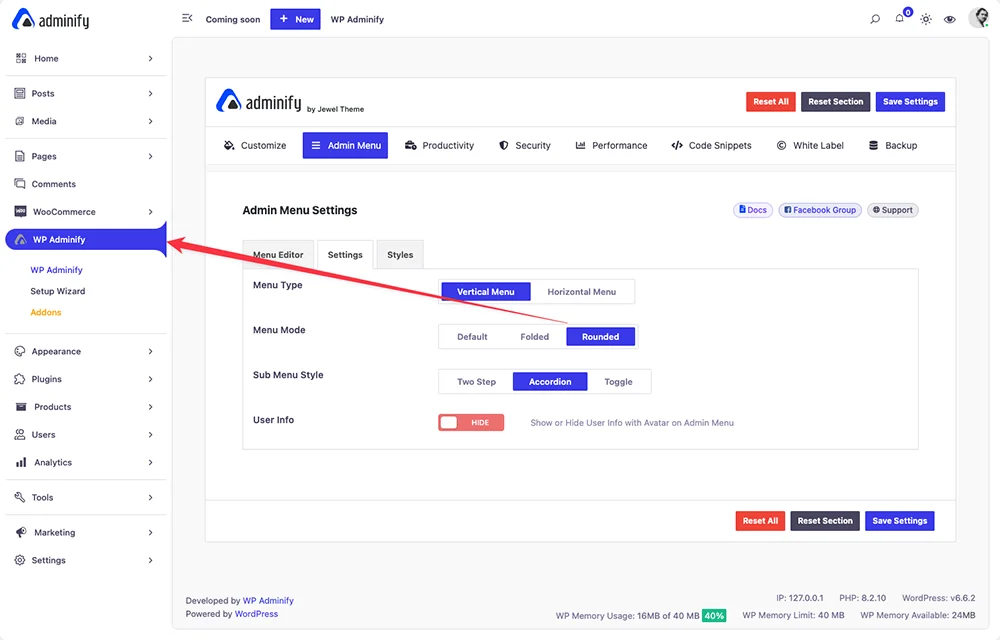
Task: Choose Two Step sub menu style
Action: (x=476, y=382)
